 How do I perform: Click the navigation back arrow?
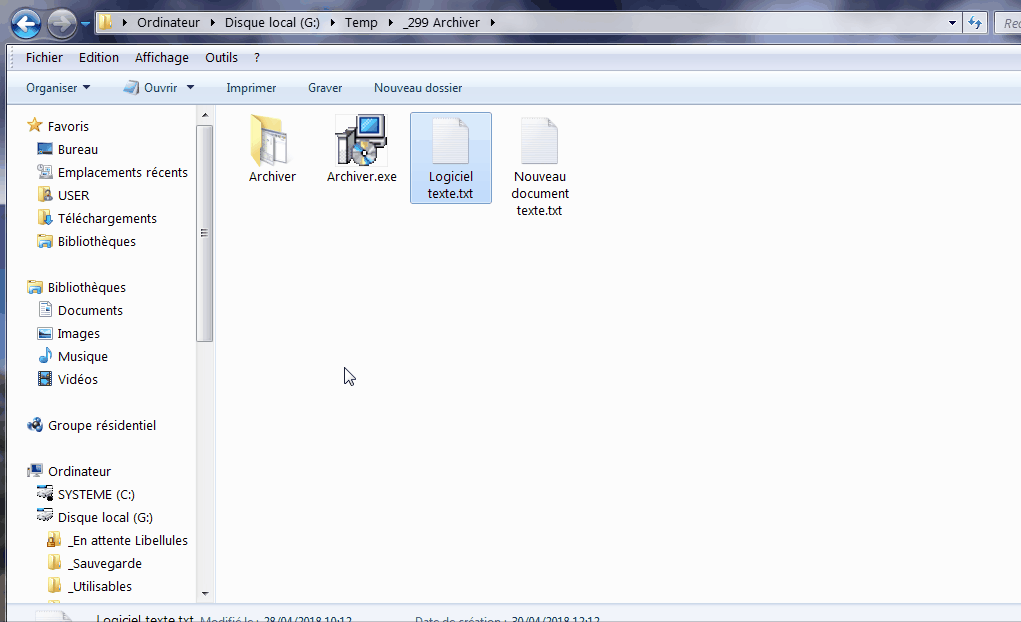[x=24, y=23]
